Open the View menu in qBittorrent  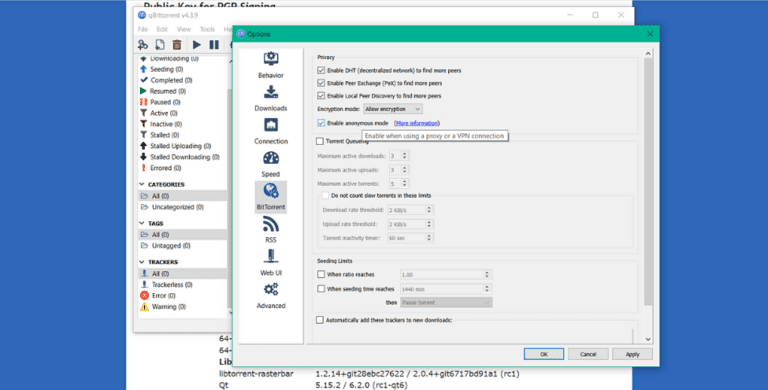click(184, 29)
